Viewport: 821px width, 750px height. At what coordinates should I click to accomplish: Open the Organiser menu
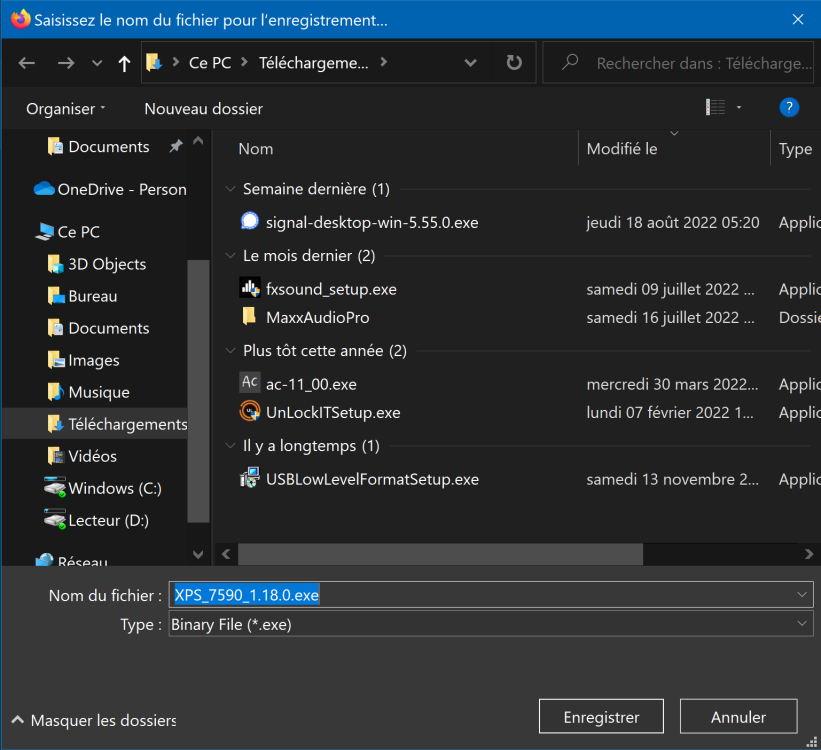click(65, 108)
